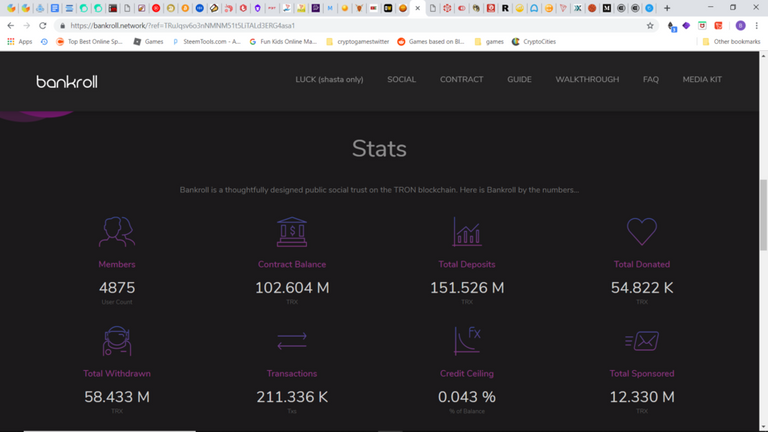Select the 102.604 M balance value
768x432 pixels.
(292, 288)
